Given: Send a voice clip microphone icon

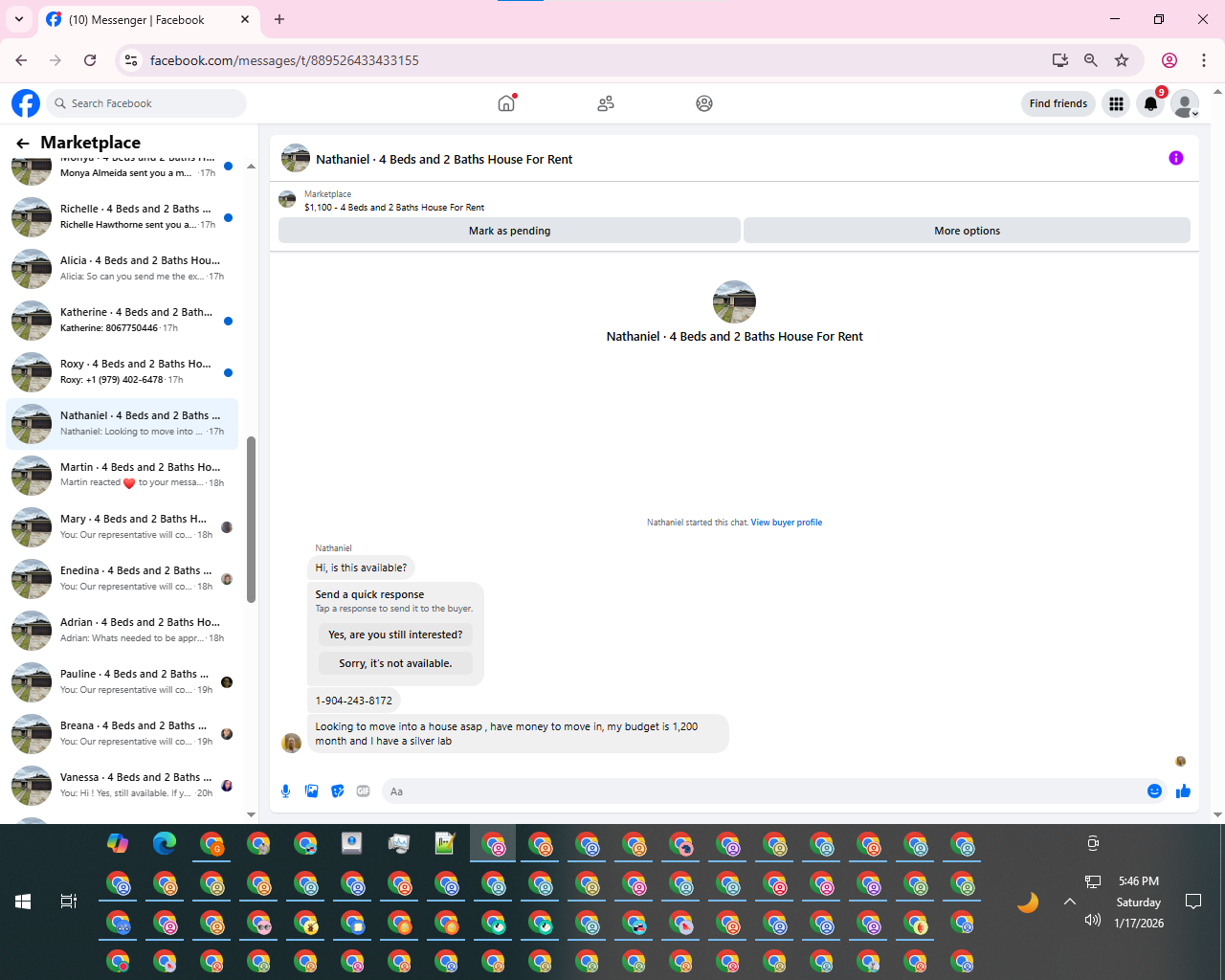Looking at the screenshot, I should coord(285,791).
